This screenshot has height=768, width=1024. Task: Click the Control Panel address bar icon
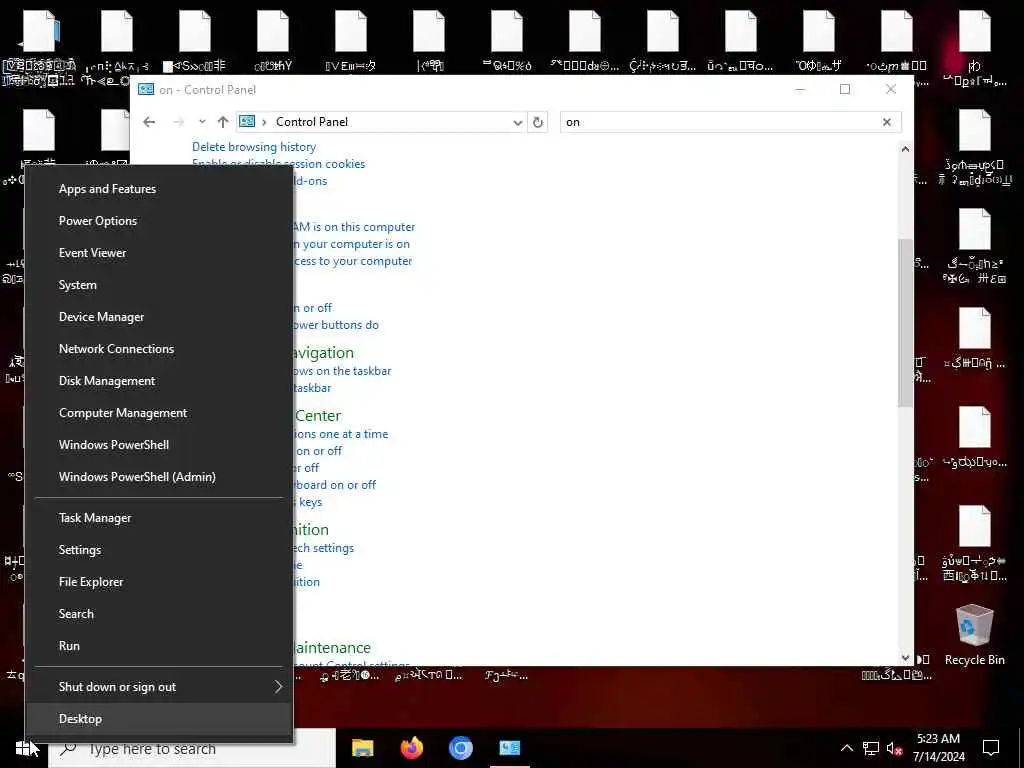247,121
